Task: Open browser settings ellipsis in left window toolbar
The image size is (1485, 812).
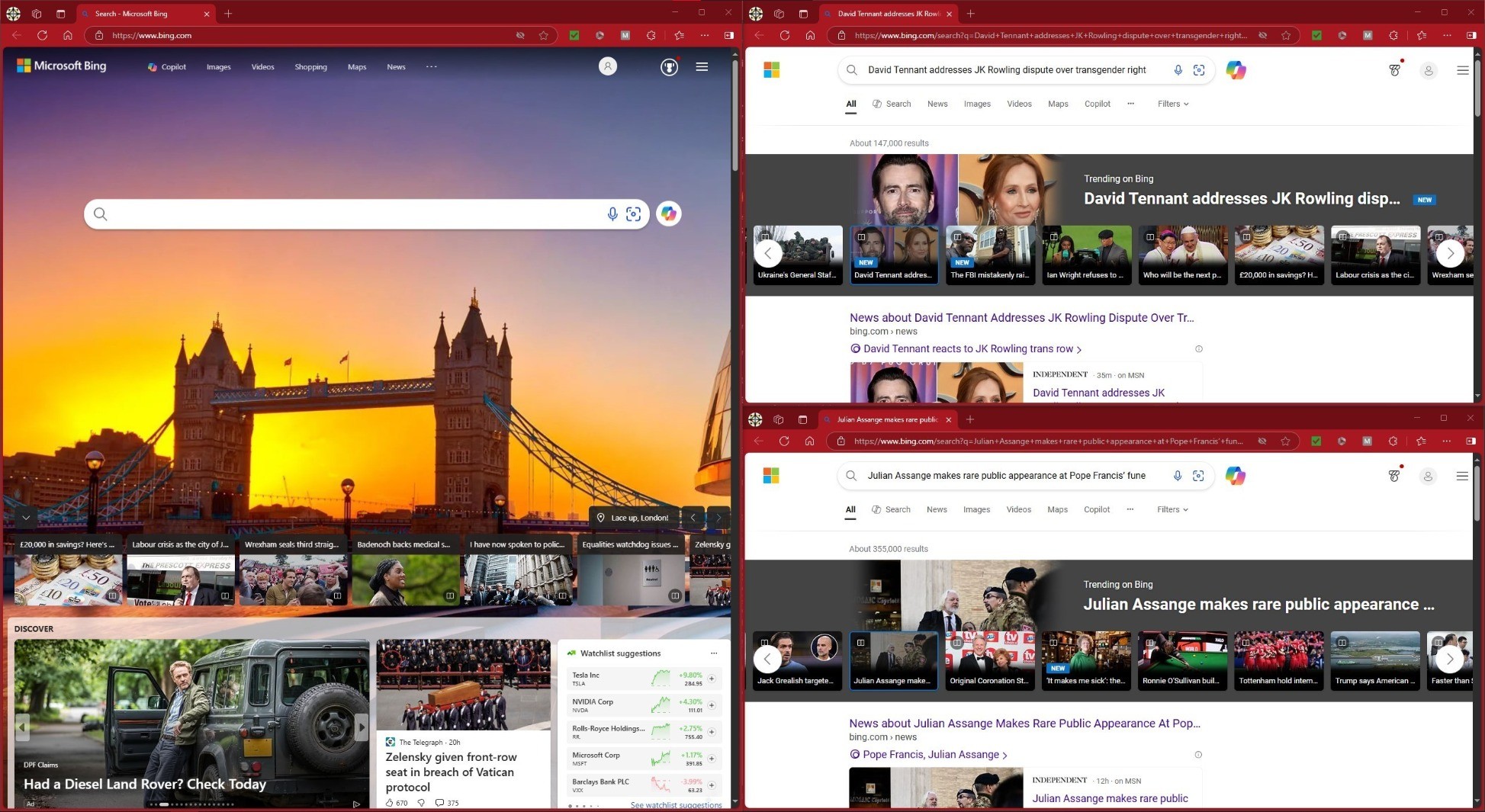Action: click(x=705, y=35)
